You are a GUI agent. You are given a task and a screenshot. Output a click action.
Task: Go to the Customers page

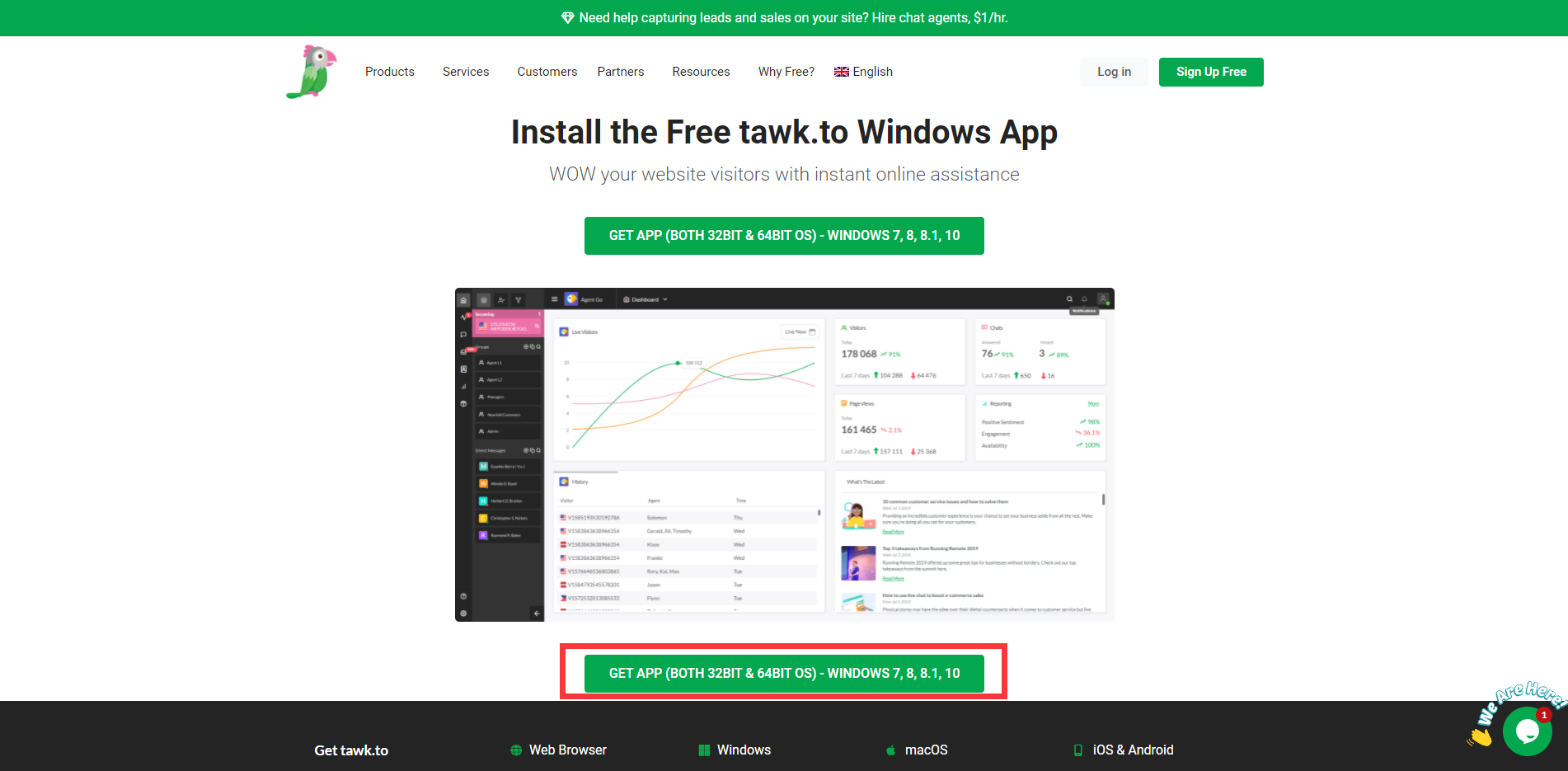coord(547,72)
